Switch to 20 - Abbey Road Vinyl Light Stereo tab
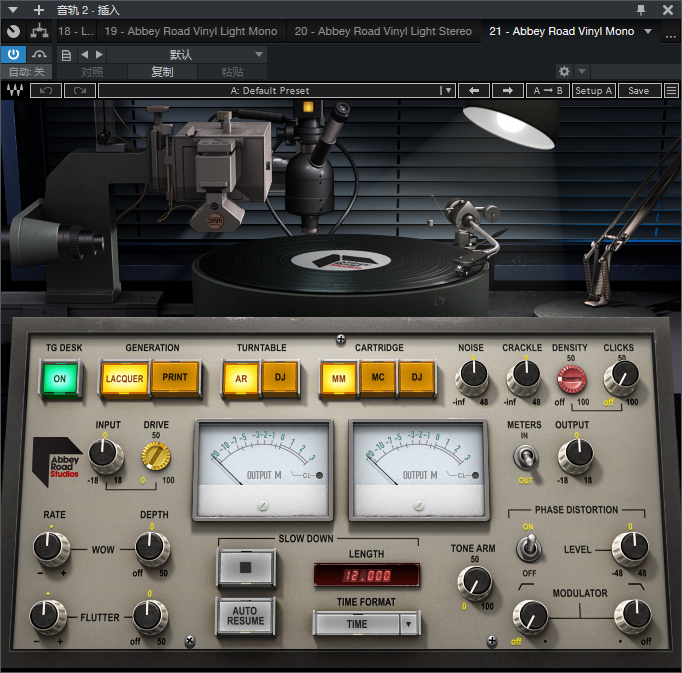Screen dimensions: 682x673 383,31
